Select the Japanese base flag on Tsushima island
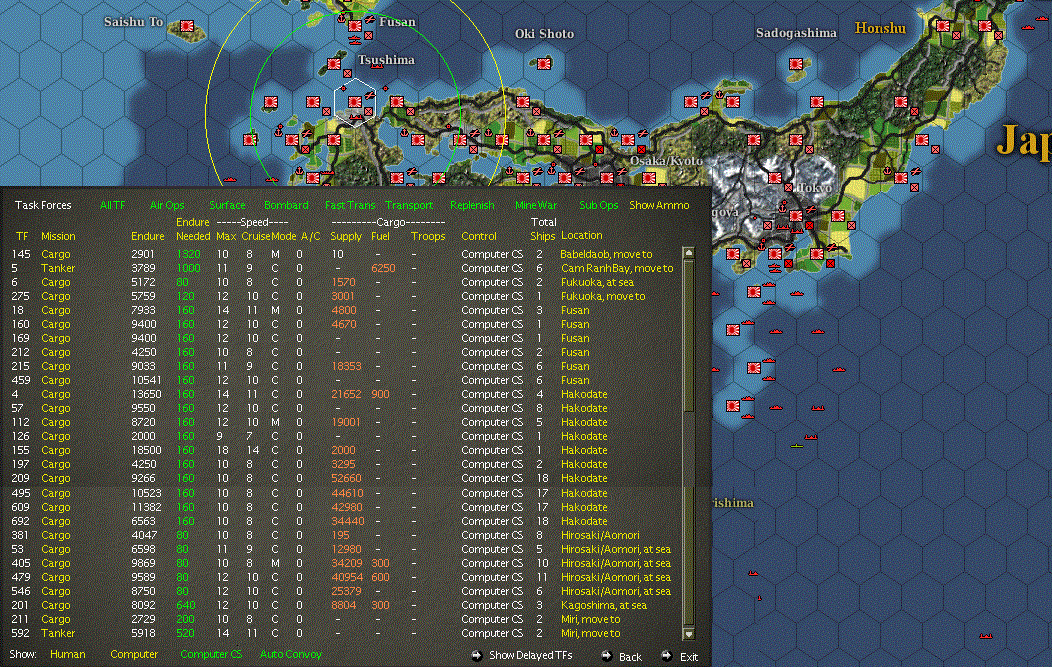Viewport: 1052px width, 667px height. coord(333,64)
